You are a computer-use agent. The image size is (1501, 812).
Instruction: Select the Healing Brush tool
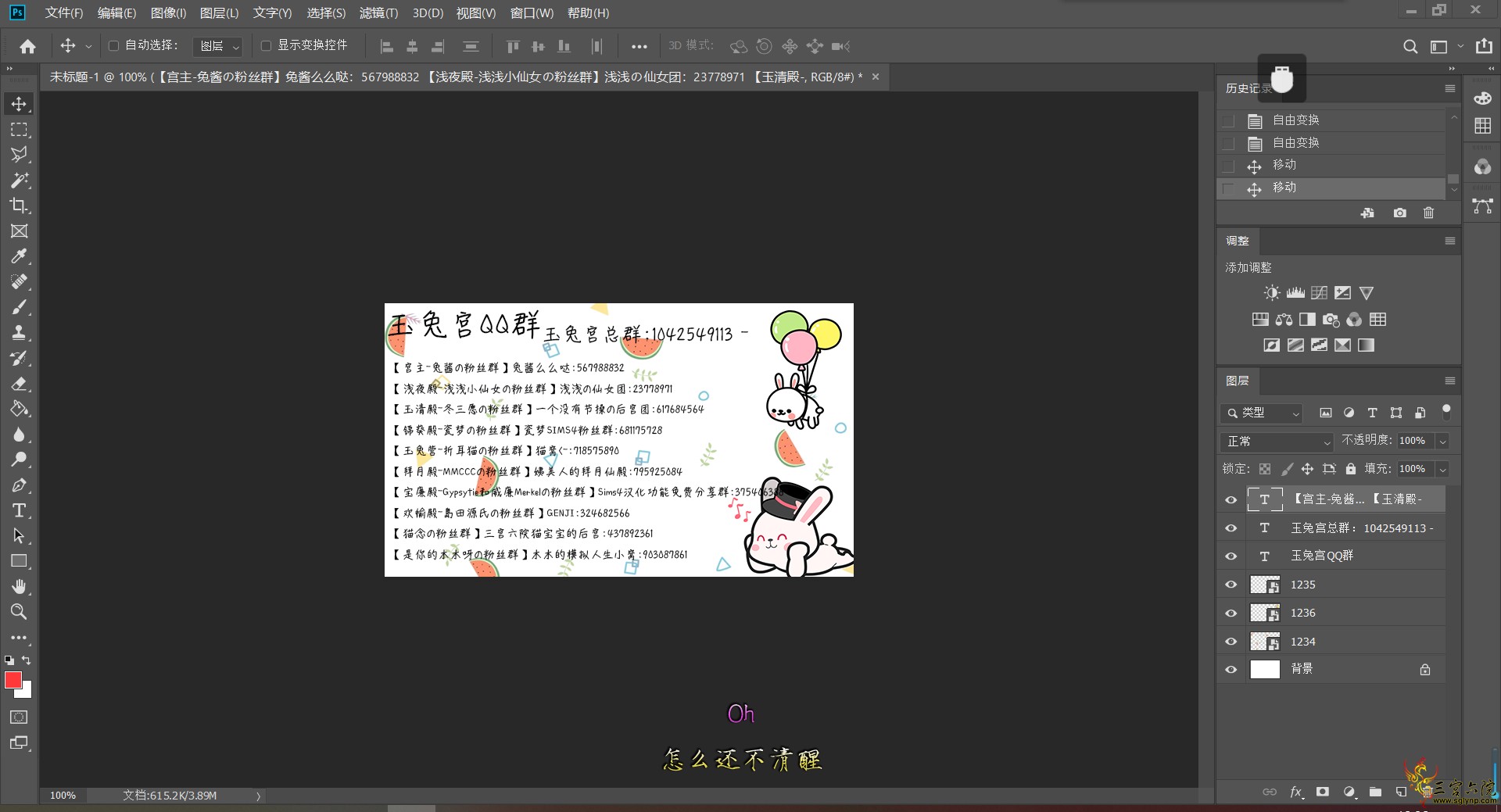(19, 281)
